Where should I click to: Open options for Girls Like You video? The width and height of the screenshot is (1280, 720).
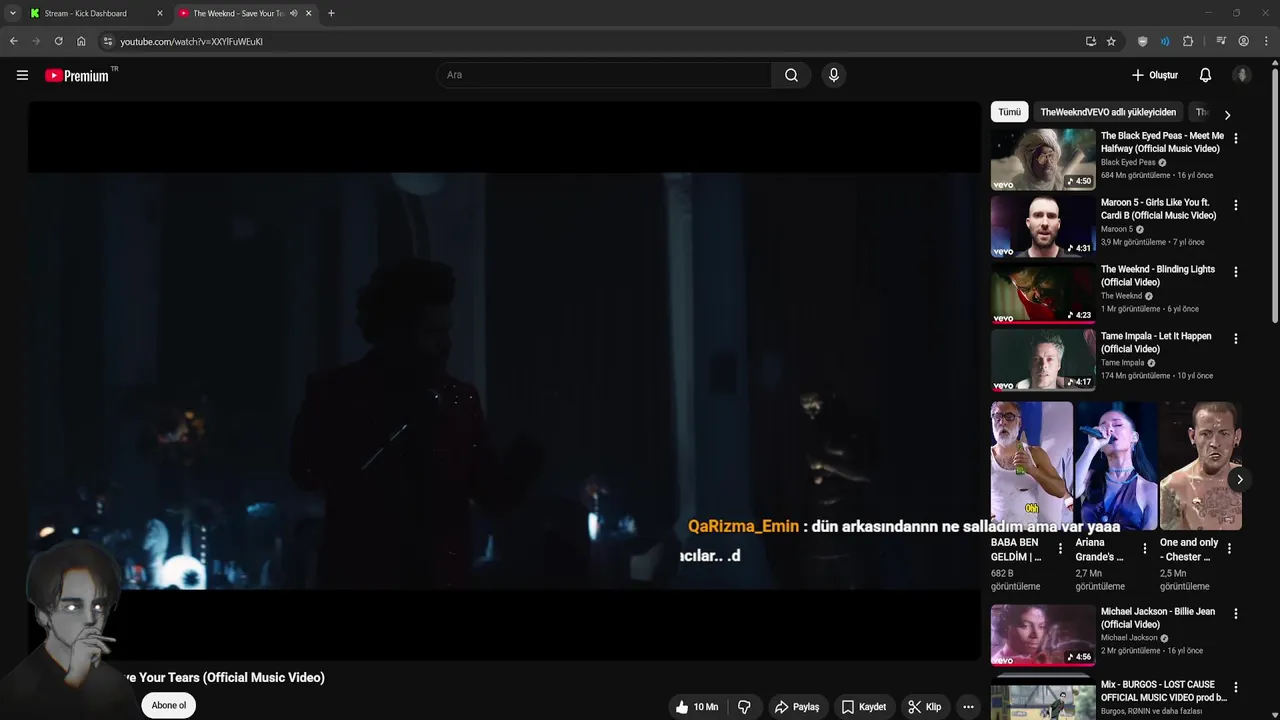tap(1236, 205)
